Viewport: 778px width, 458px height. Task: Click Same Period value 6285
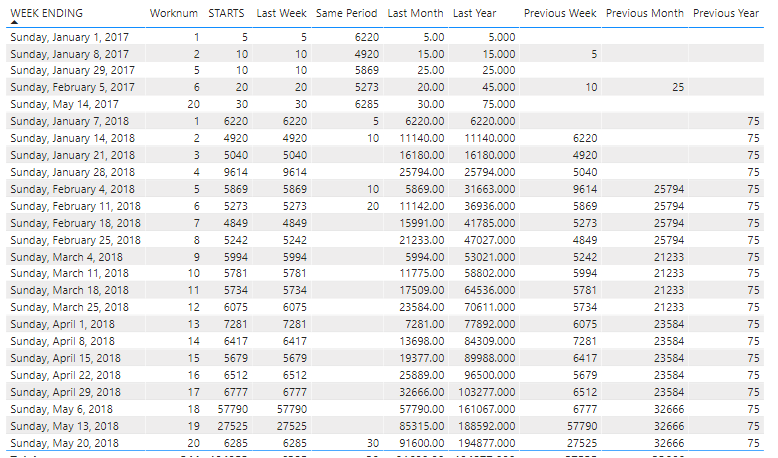(367, 104)
